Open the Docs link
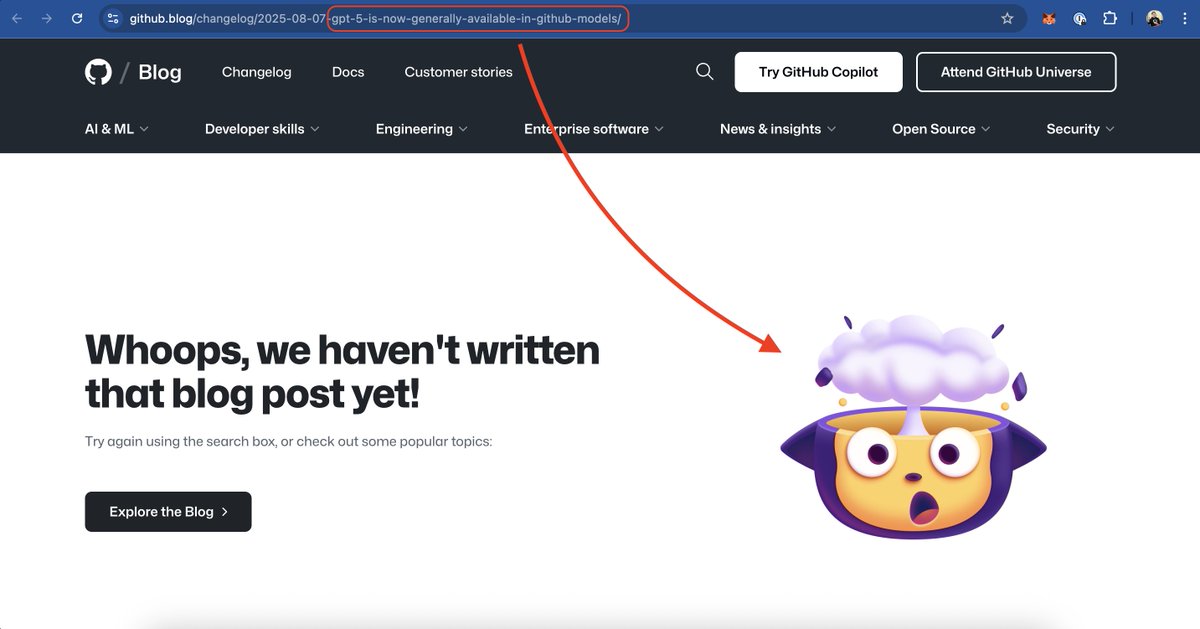 (348, 72)
